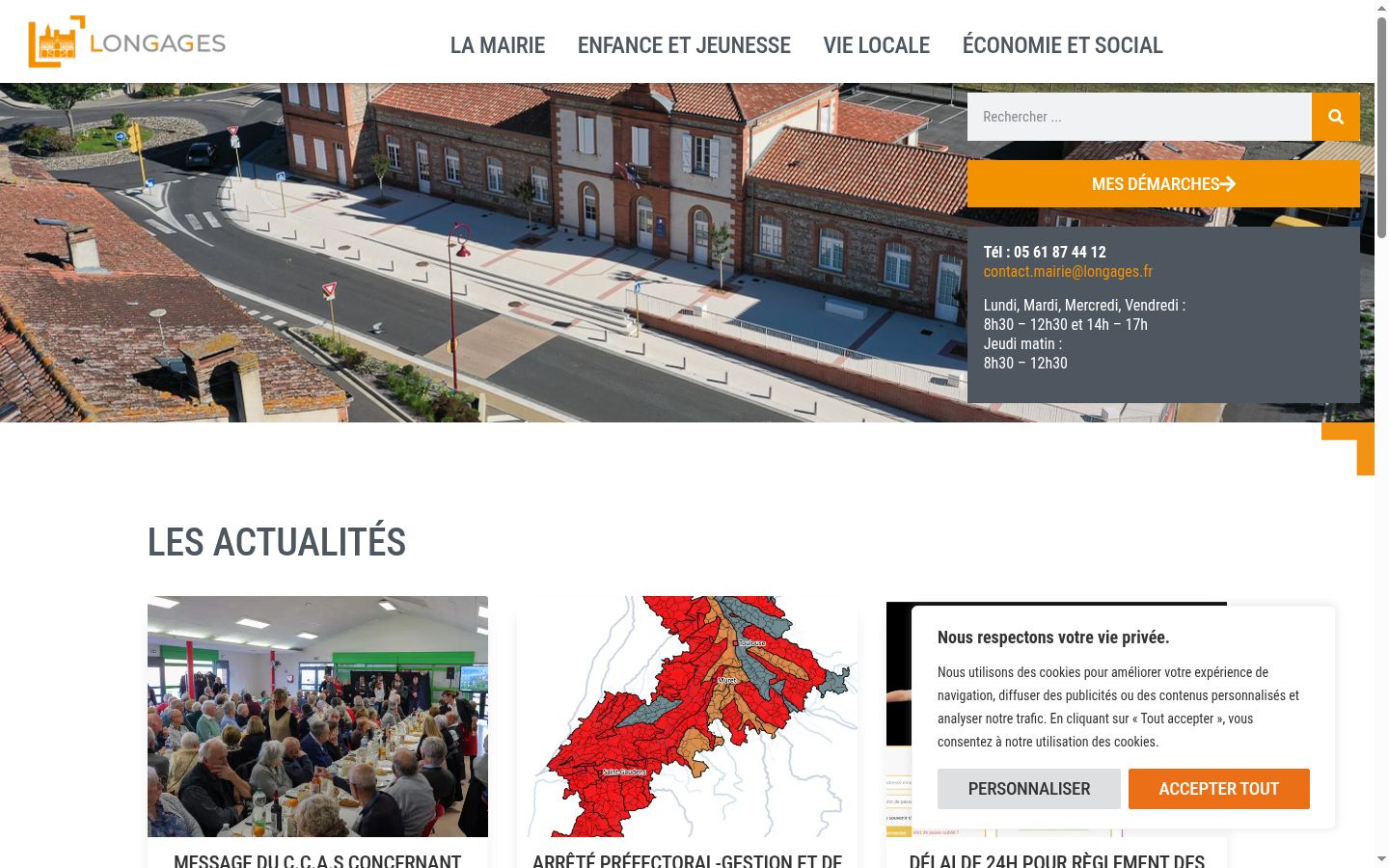
Task: Click the phone number 05 61 87 44 12
Action: [x=1059, y=253]
